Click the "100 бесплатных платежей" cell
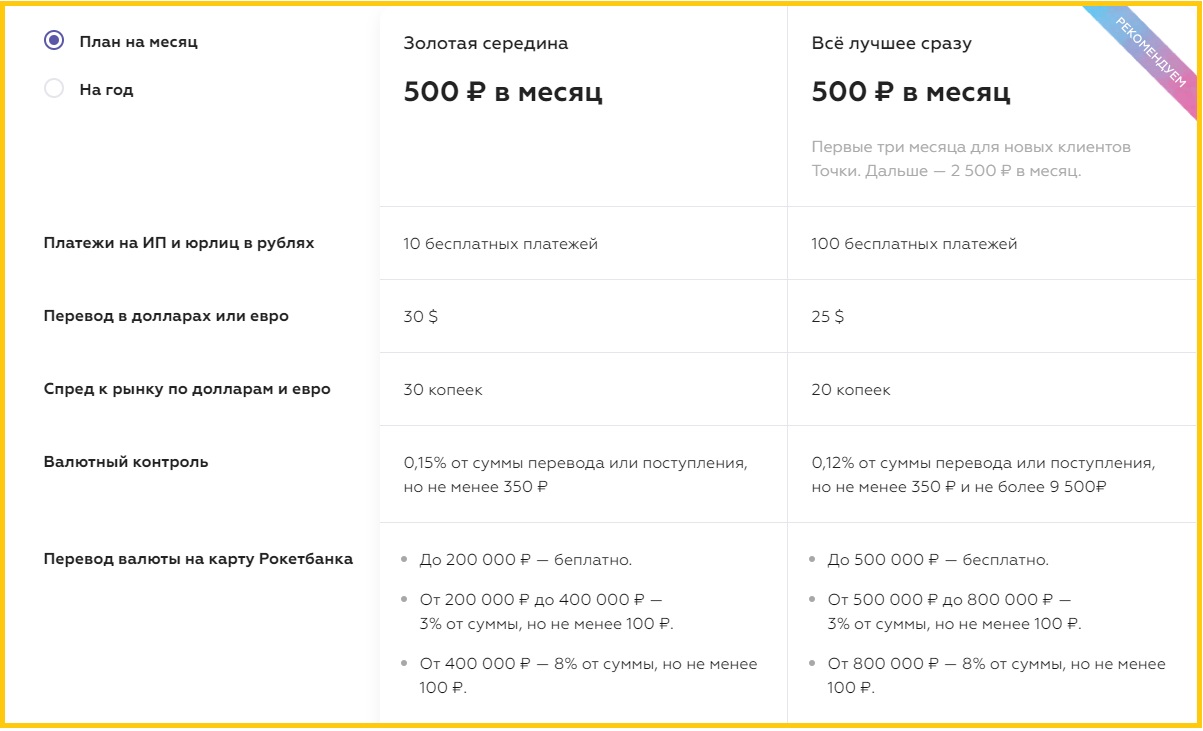The height and width of the screenshot is (731, 1203). point(914,244)
